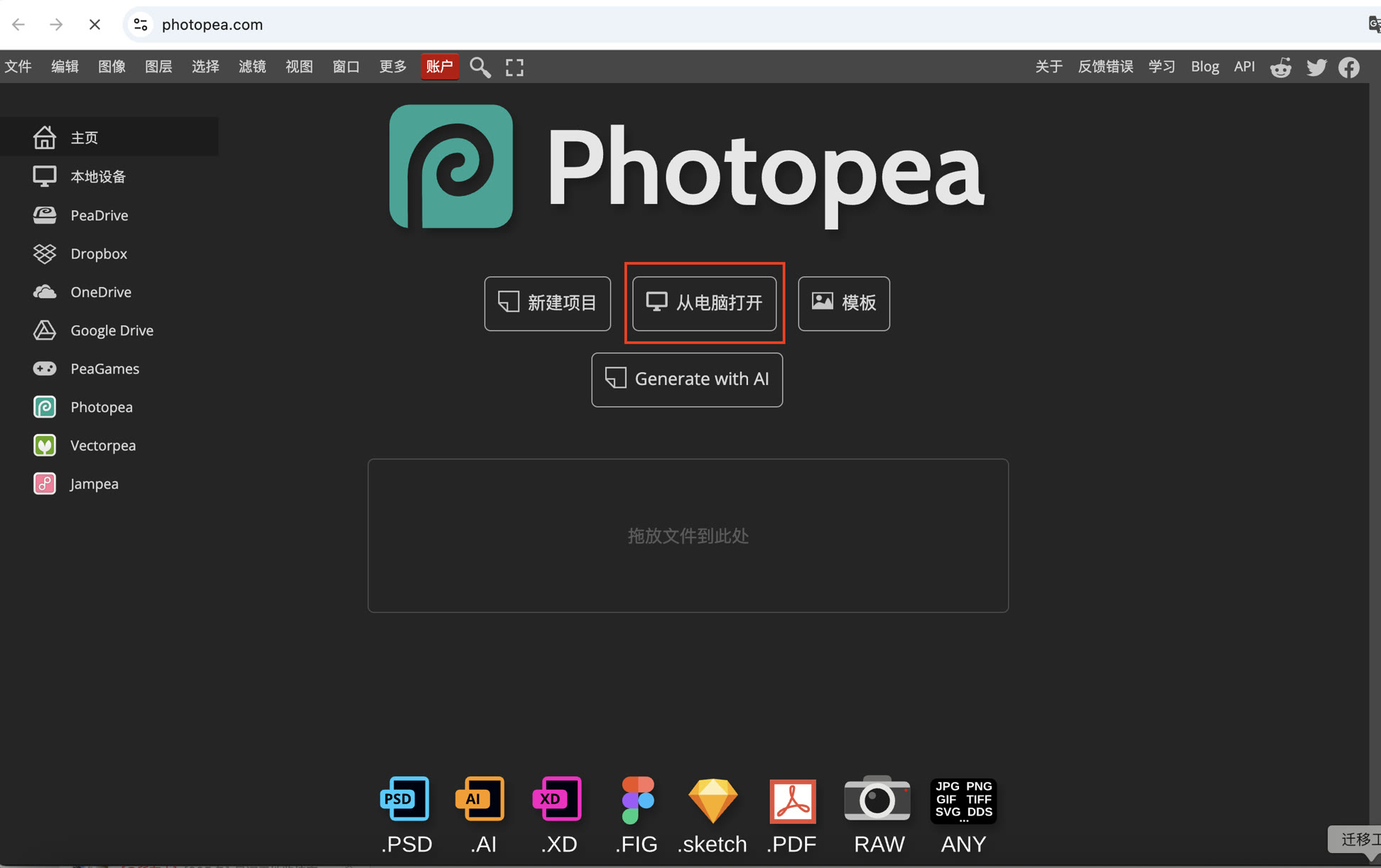This screenshot has height=868, width=1381.
Task: Click Generate with AI button
Action: pos(687,379)
